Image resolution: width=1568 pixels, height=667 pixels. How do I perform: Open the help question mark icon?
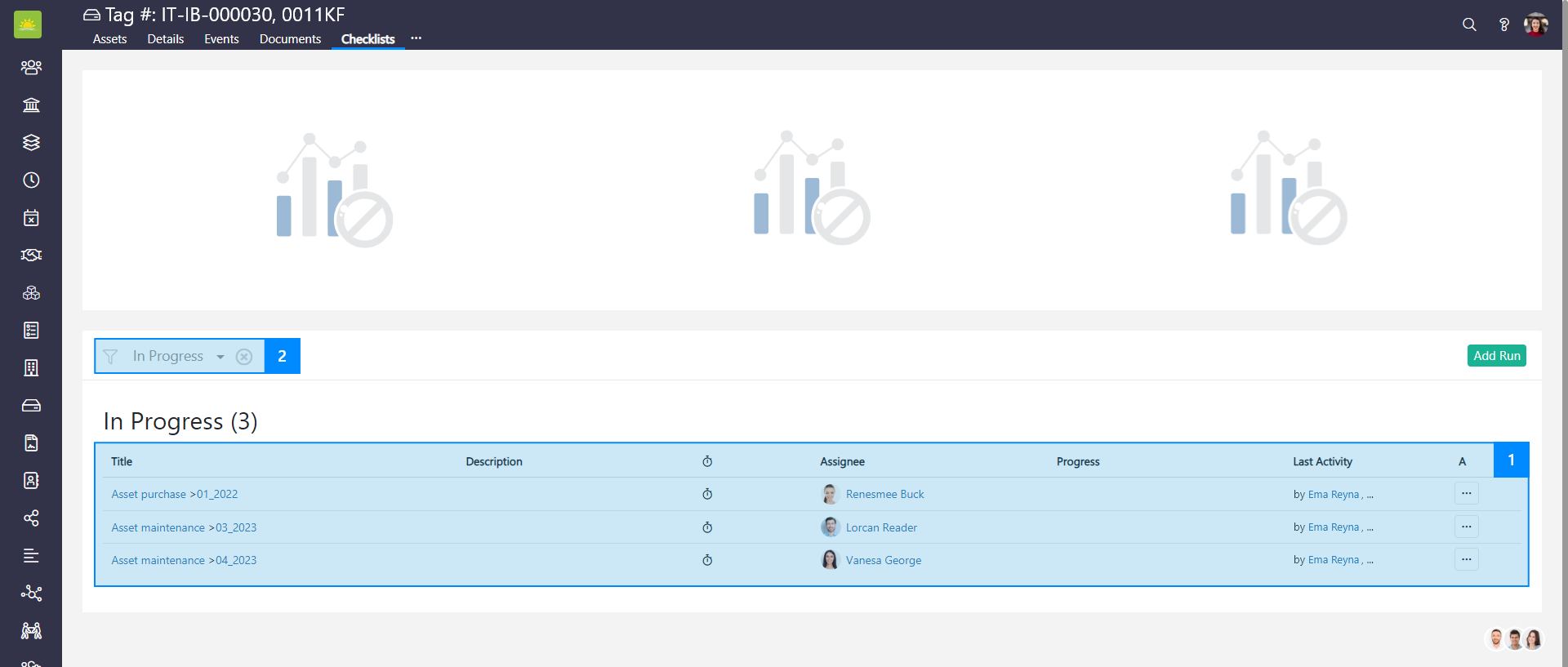[x=1503, y=24]
